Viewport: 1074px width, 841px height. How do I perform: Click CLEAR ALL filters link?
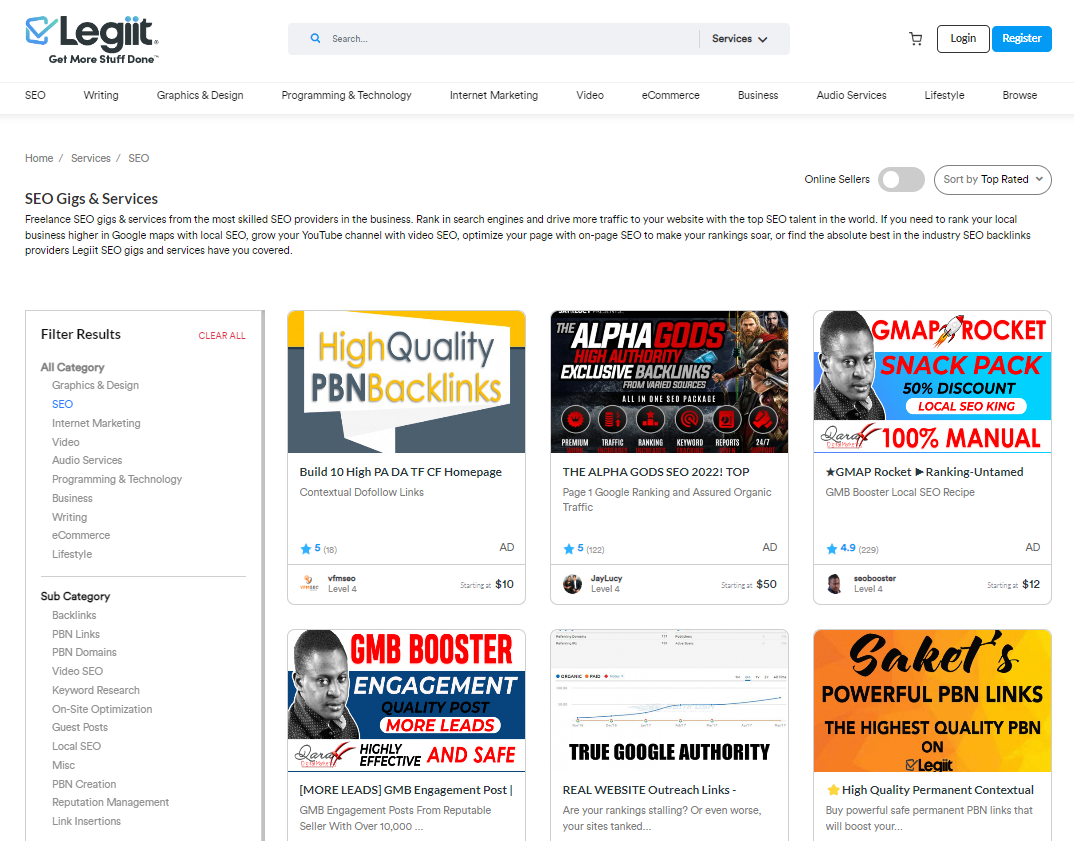(x=222, y=336)
